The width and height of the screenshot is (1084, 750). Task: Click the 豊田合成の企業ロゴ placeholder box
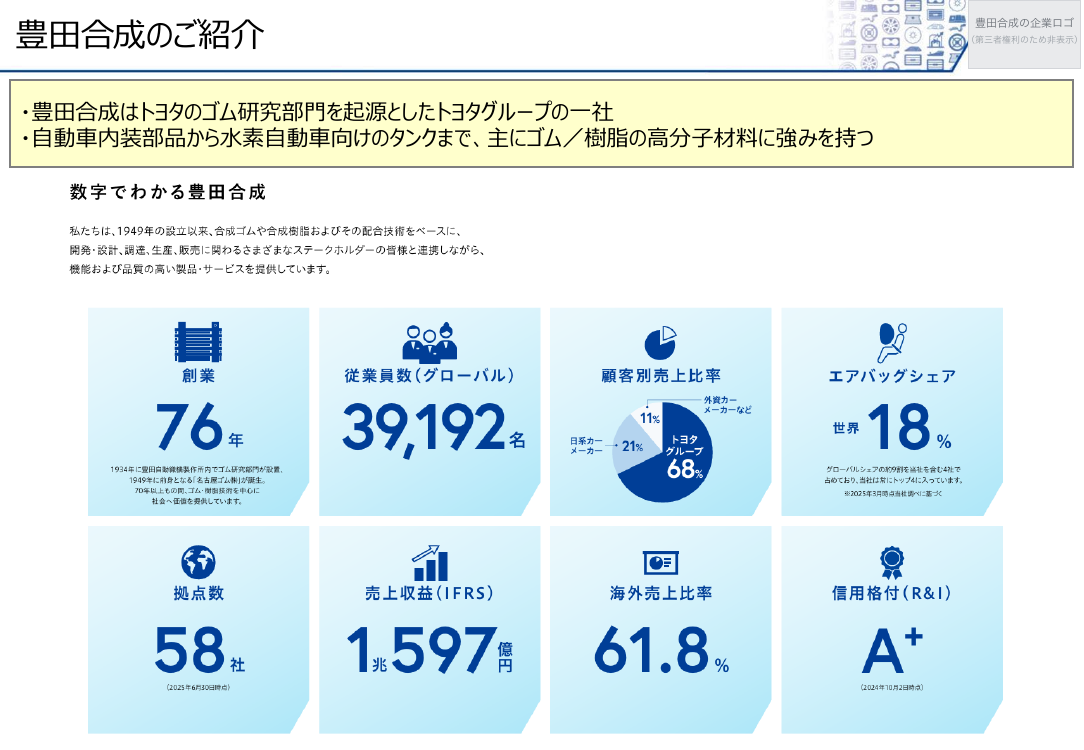pos(1024,34)
